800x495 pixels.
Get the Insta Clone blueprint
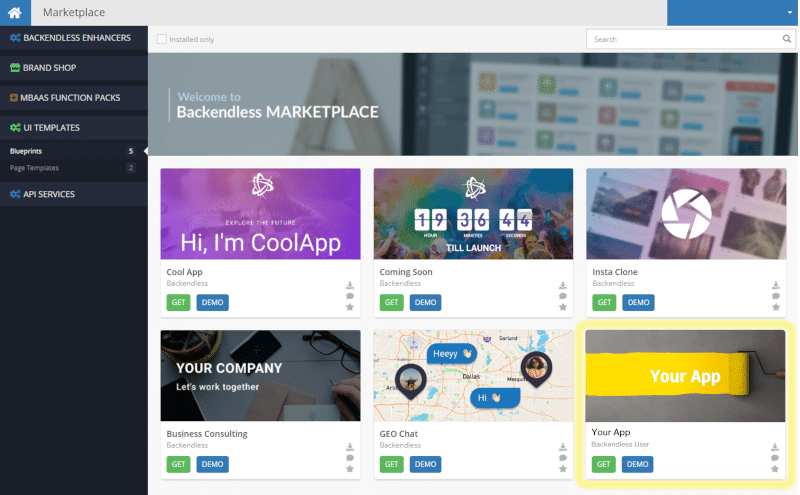coord(604,303)
